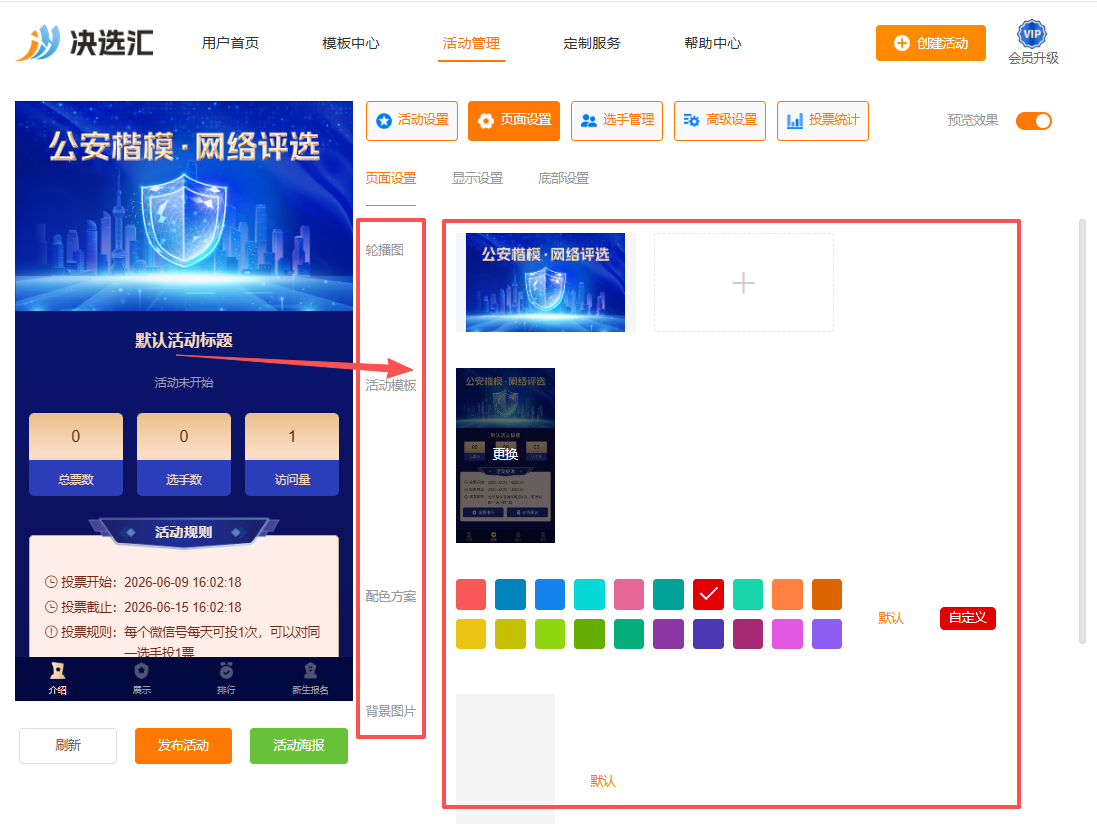Click the 决选汇 logo
This screenshot has width=1097, height=824.
pyautogui.click(x=85, y=43)
